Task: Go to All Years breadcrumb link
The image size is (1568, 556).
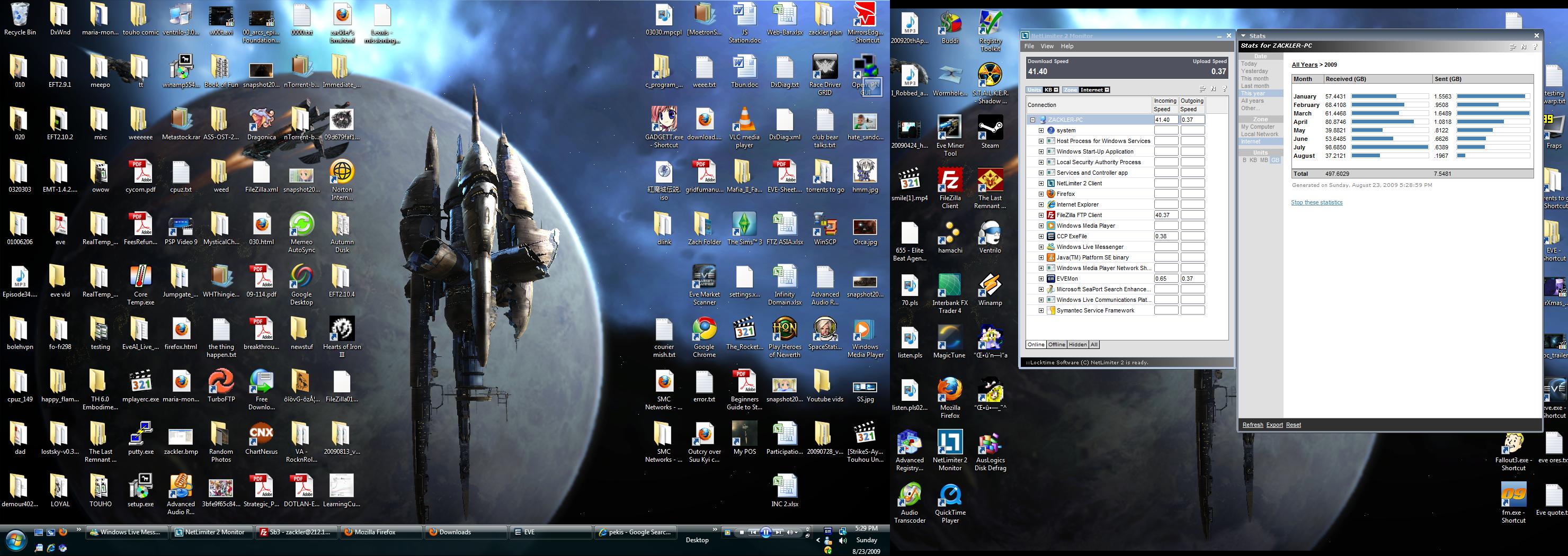Action: pos(1304,65)
